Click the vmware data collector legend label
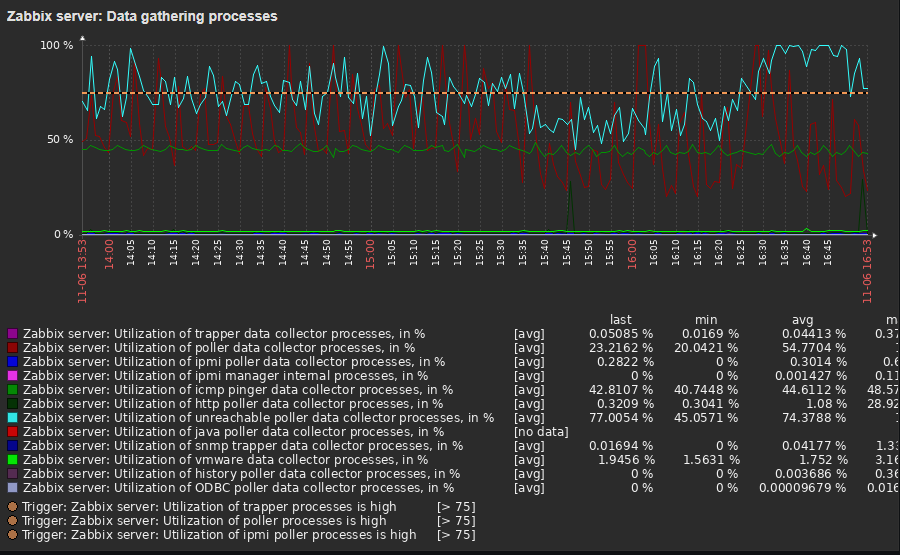The image size is (900, 555). 225,460
